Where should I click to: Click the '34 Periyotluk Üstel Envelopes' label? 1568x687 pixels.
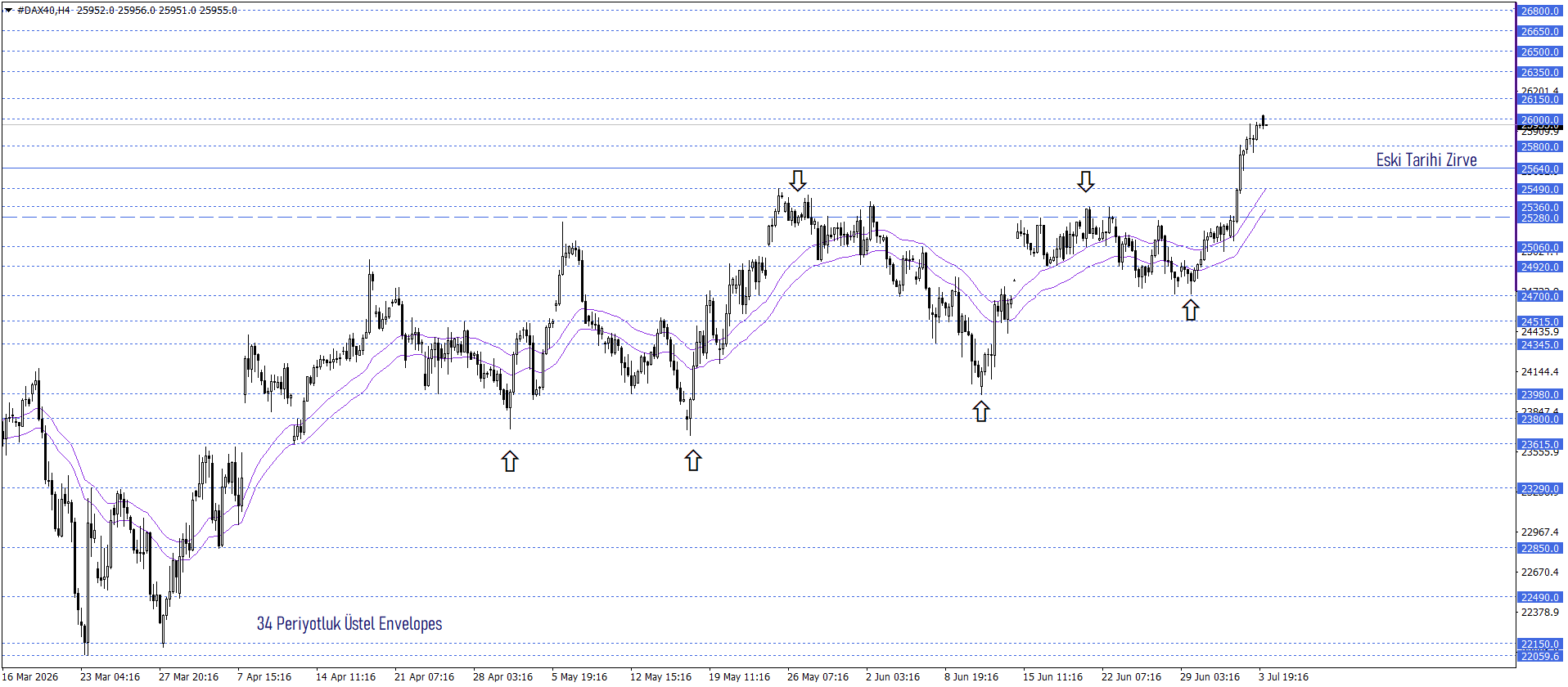349,623
